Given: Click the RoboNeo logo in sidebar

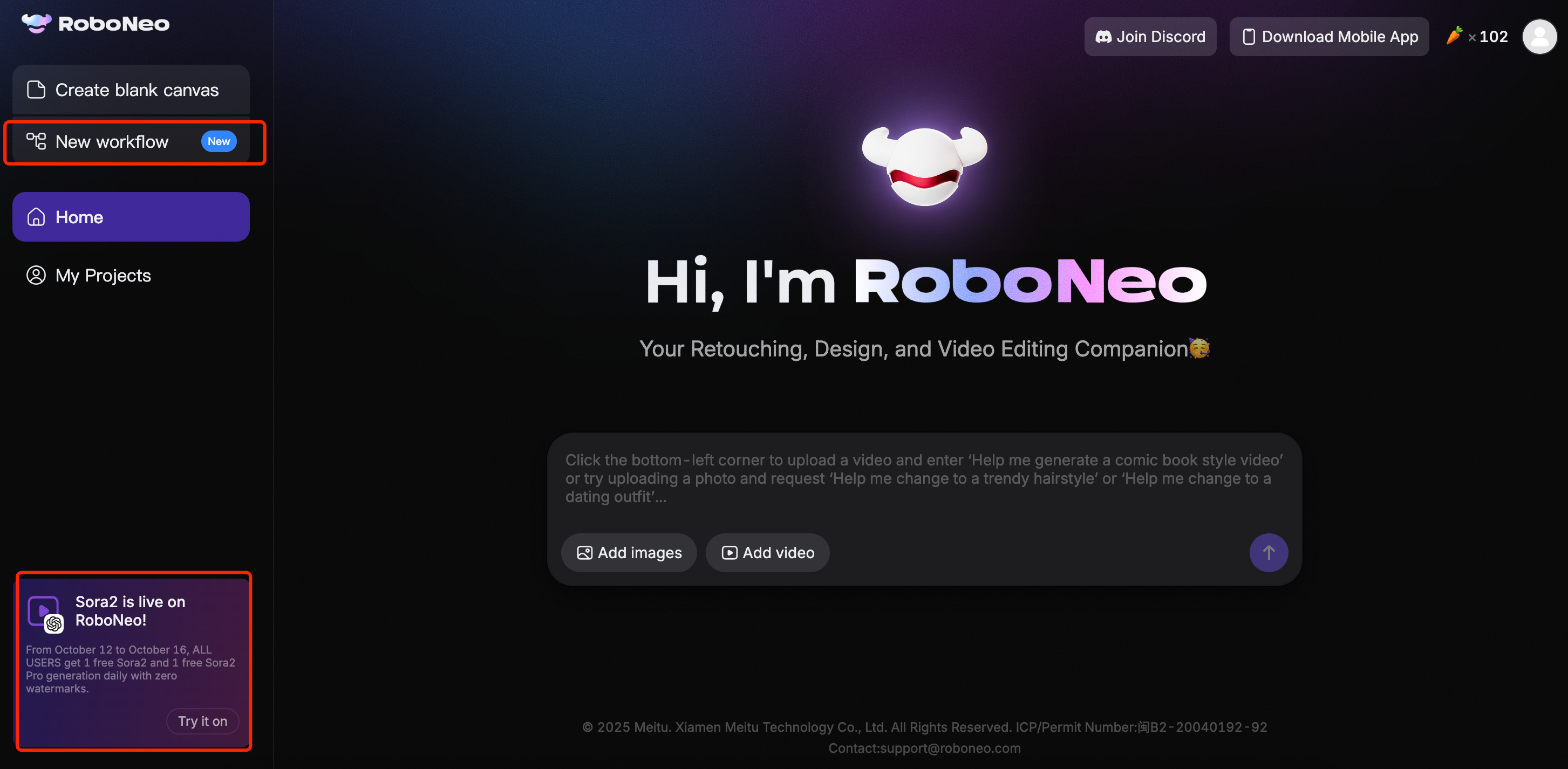Looking at the screenshot, I should click(96, 24).
